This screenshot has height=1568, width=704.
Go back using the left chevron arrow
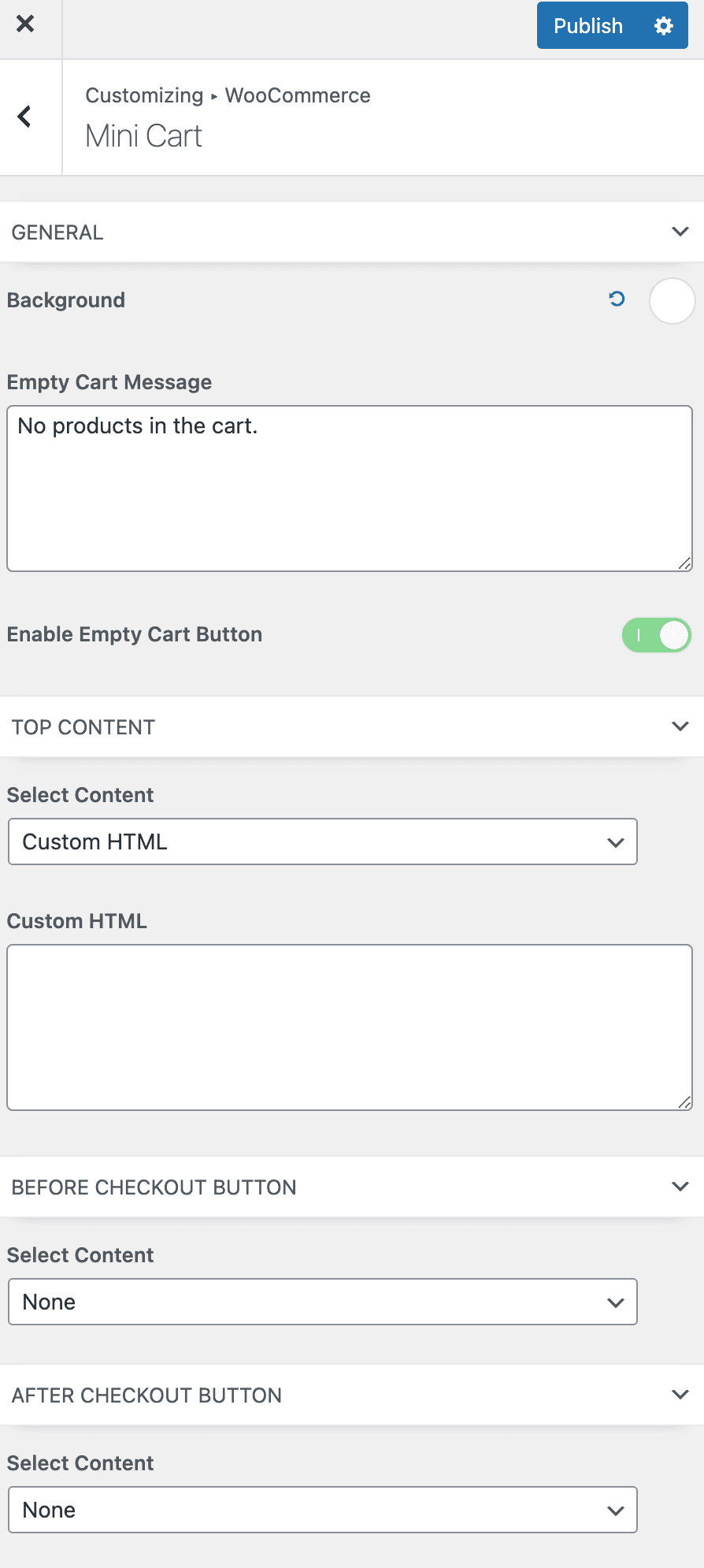(25, 117)
